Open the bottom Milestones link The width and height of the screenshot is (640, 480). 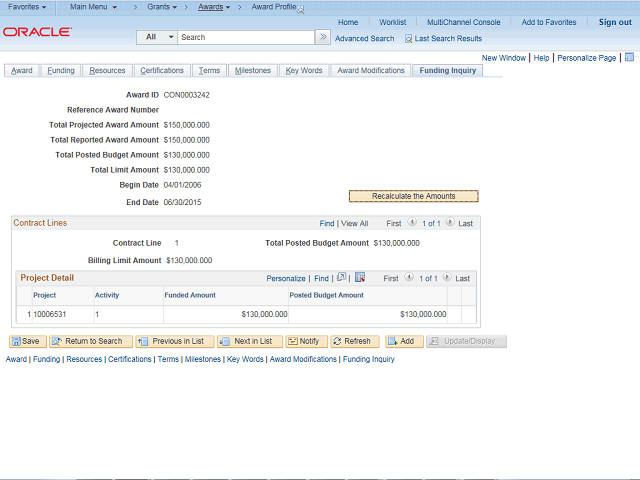203,359
